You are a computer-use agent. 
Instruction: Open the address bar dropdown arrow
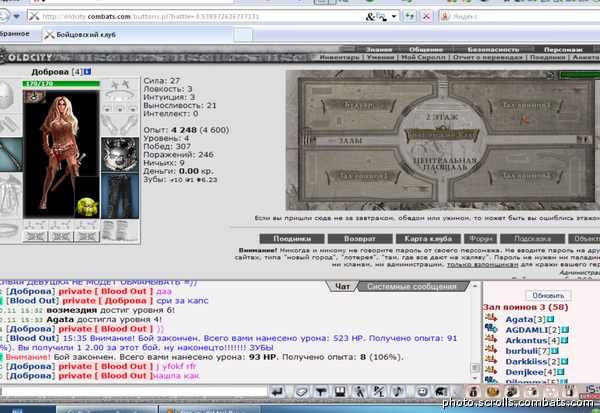coord(394,16)
